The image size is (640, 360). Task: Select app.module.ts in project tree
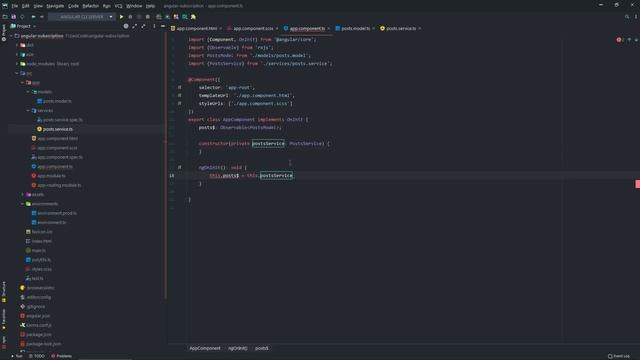click(x=51, y=176)
